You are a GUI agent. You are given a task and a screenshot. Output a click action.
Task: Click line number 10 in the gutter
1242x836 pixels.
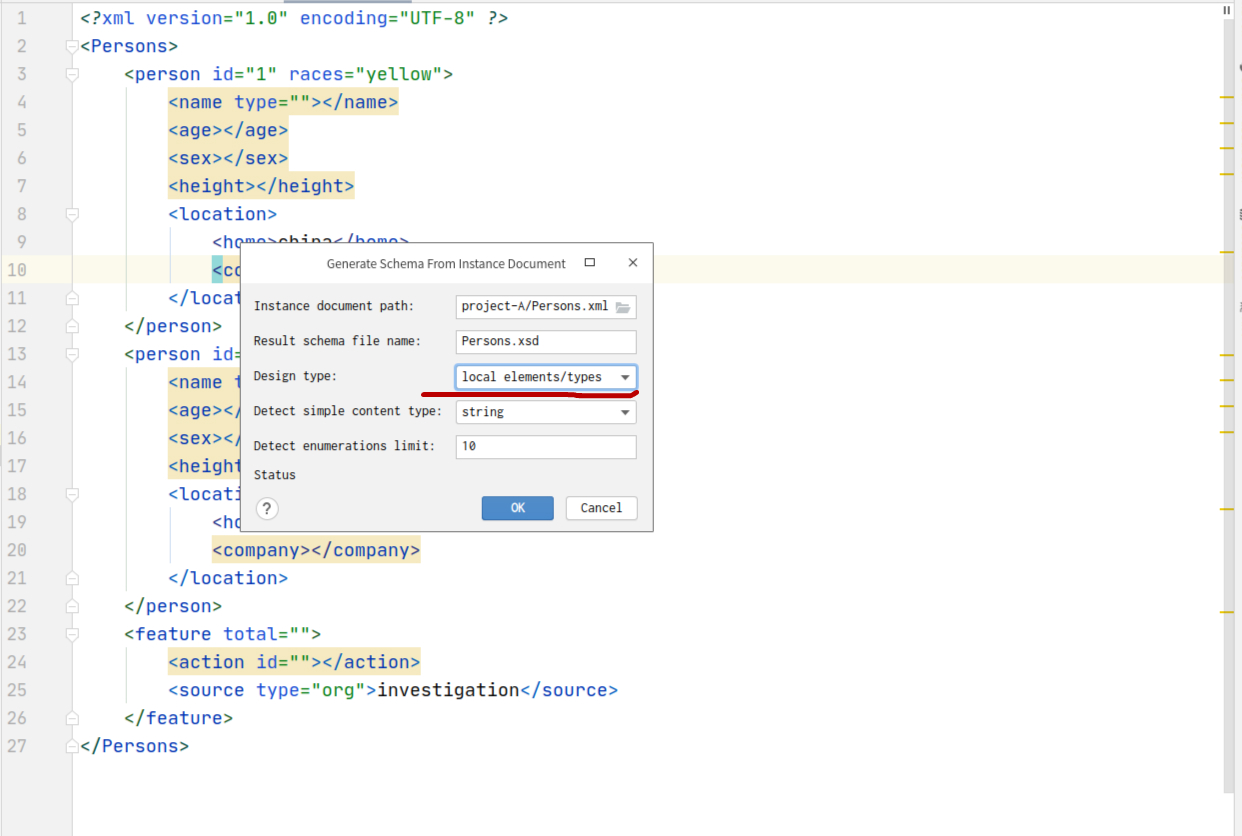(17, 270)
